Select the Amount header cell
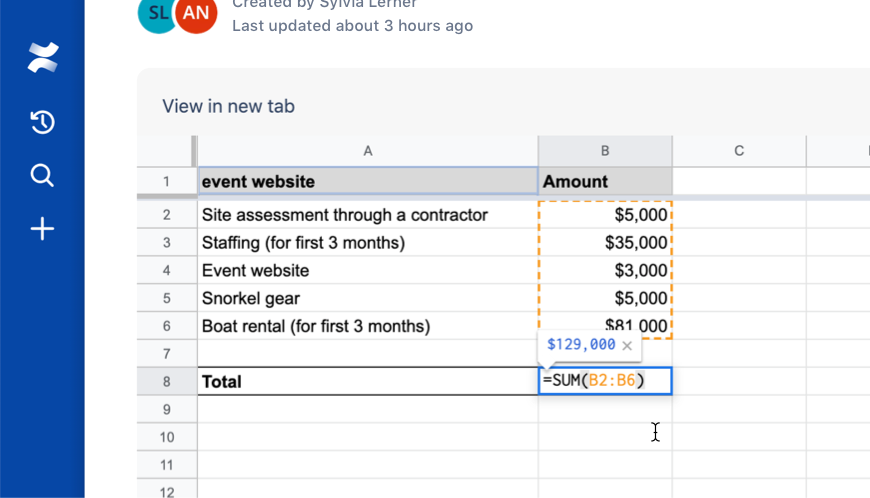870x498 pixels. click(x=605, y=181)
